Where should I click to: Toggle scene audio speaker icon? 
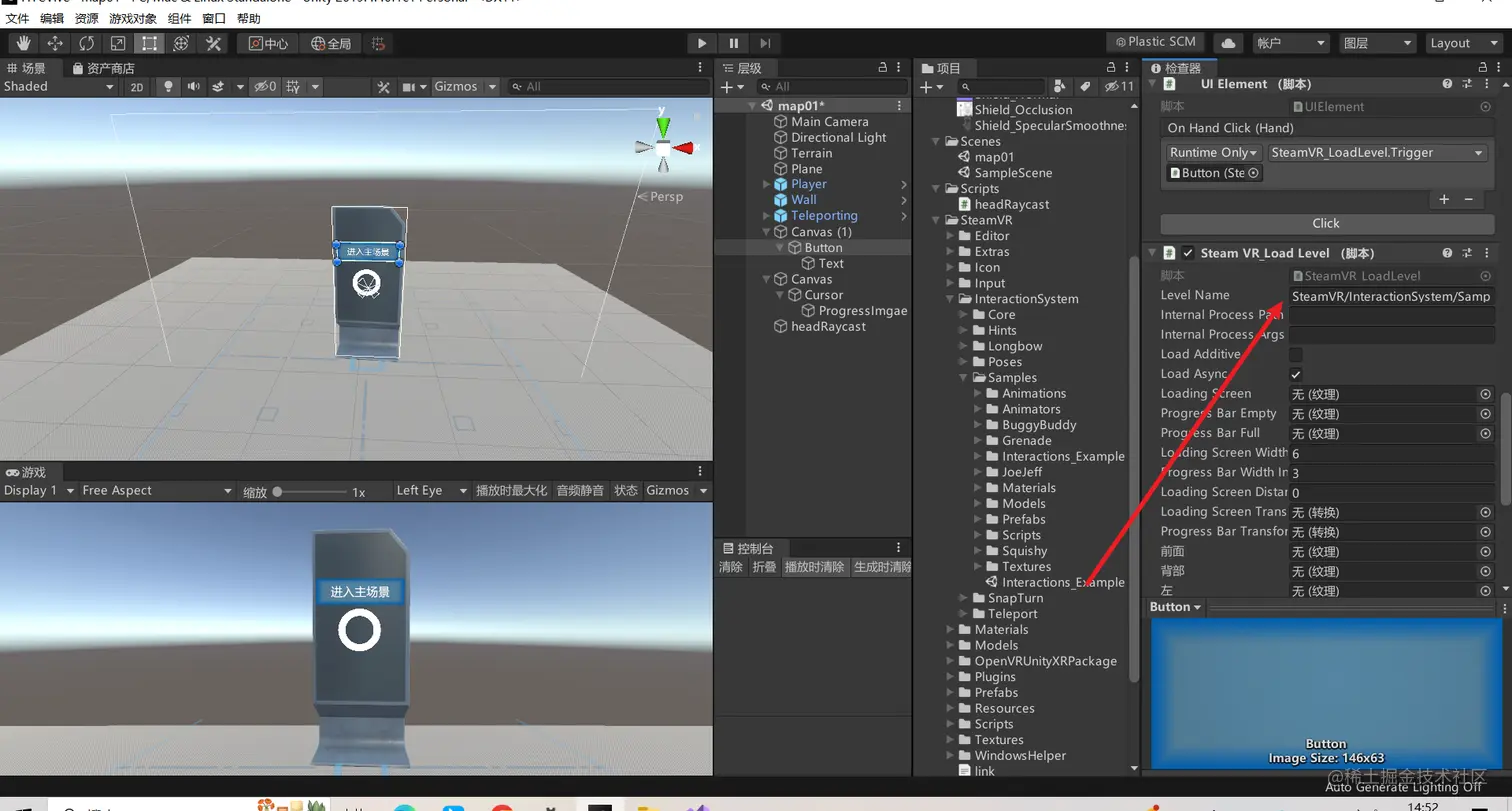pos(193,87)
